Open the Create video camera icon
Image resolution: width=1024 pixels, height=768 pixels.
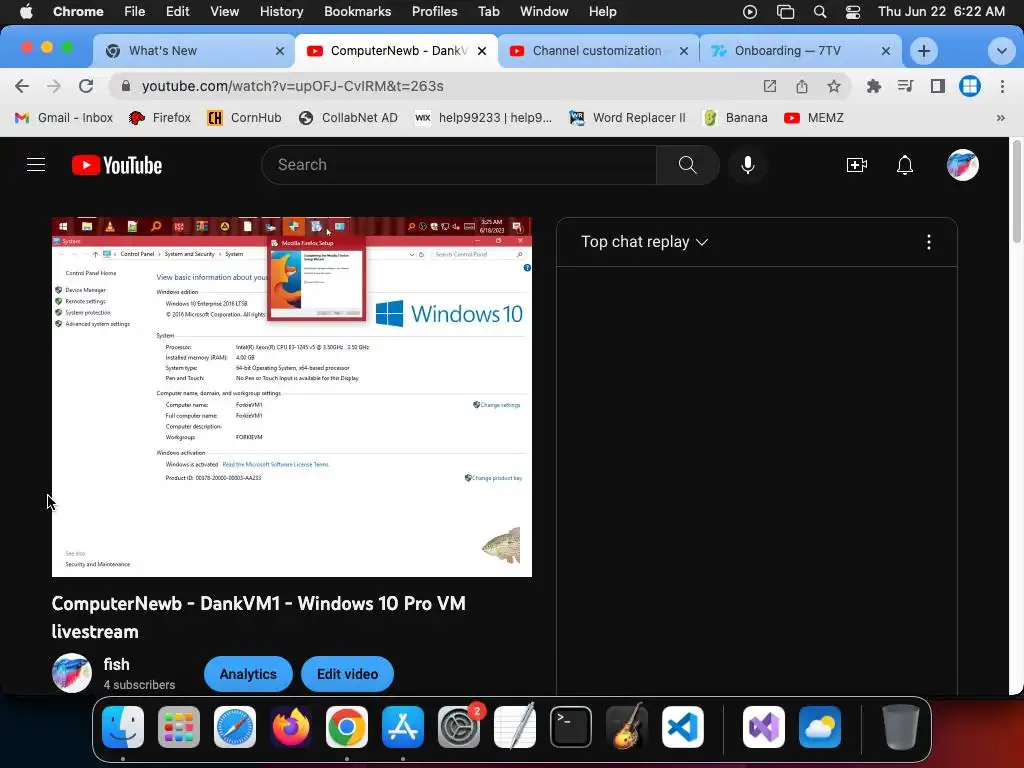pos(856,165)
